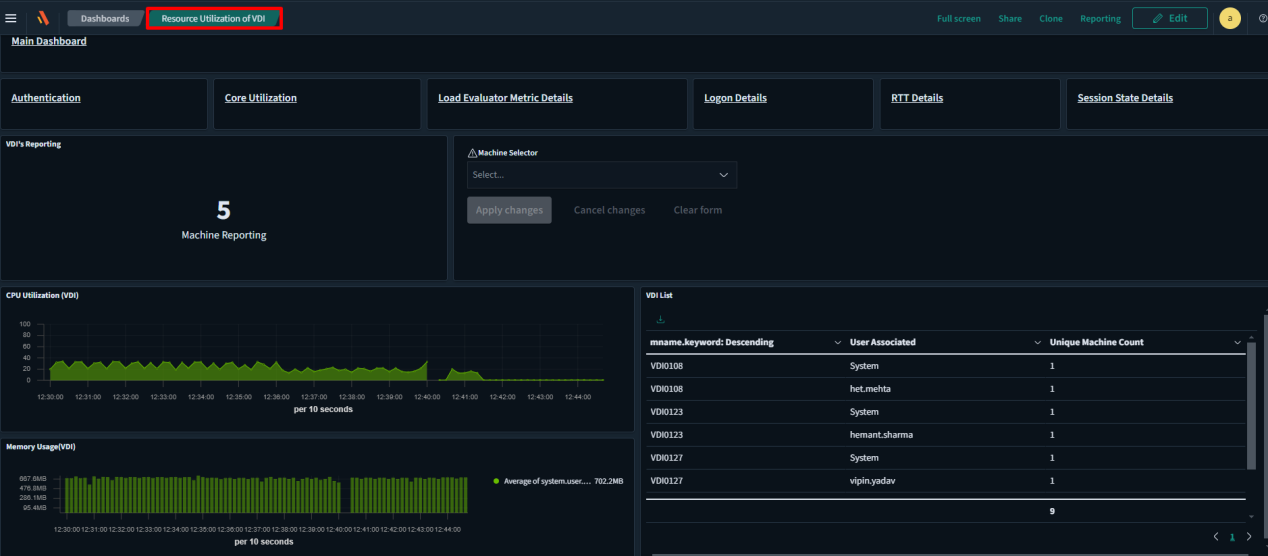1268x556 pixels.
Task: Go to Dashboards breadcrumb
Action: click(104, 18)
